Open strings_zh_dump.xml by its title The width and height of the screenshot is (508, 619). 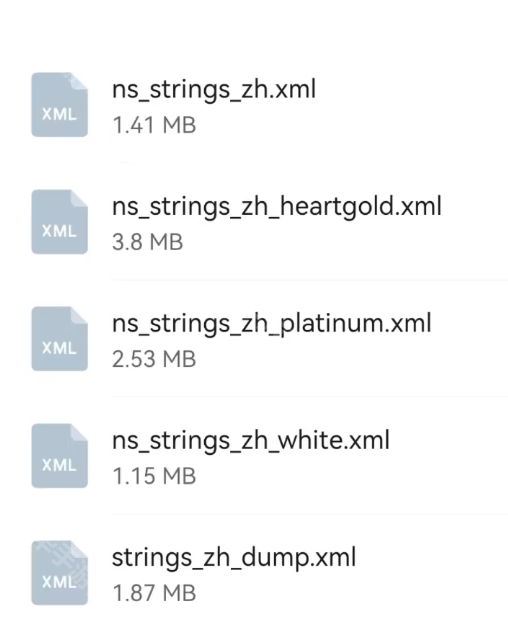(x=234, y=558)
